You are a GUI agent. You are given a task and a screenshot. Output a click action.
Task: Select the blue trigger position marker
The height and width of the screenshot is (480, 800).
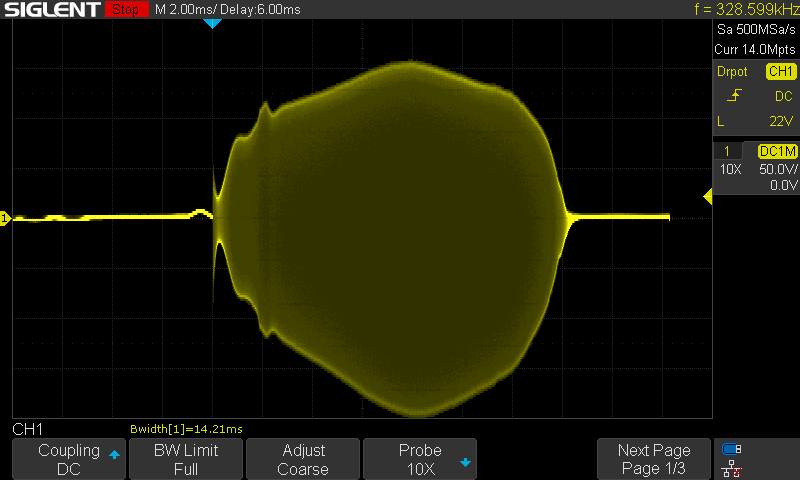(212, 23)
